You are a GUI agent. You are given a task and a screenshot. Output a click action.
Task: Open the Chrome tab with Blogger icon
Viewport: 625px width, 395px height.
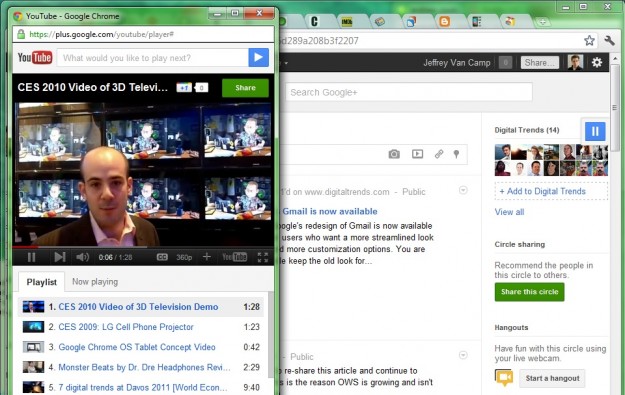(x=444, y=21)
